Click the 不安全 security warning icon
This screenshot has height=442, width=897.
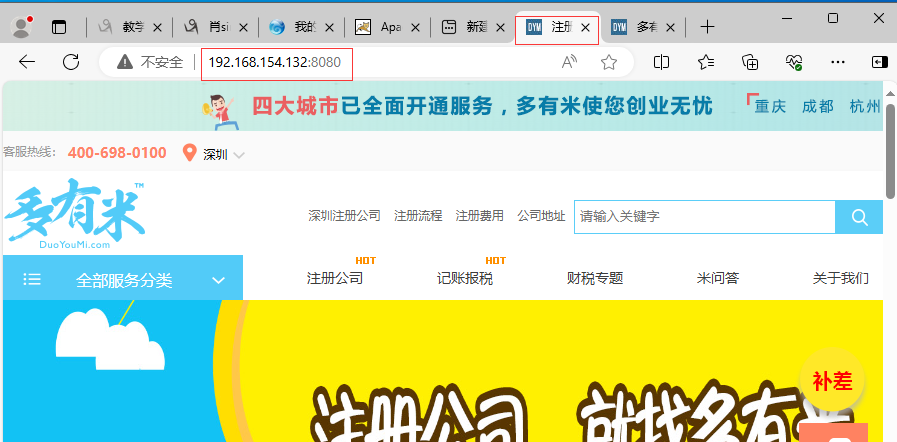(125, 62)
